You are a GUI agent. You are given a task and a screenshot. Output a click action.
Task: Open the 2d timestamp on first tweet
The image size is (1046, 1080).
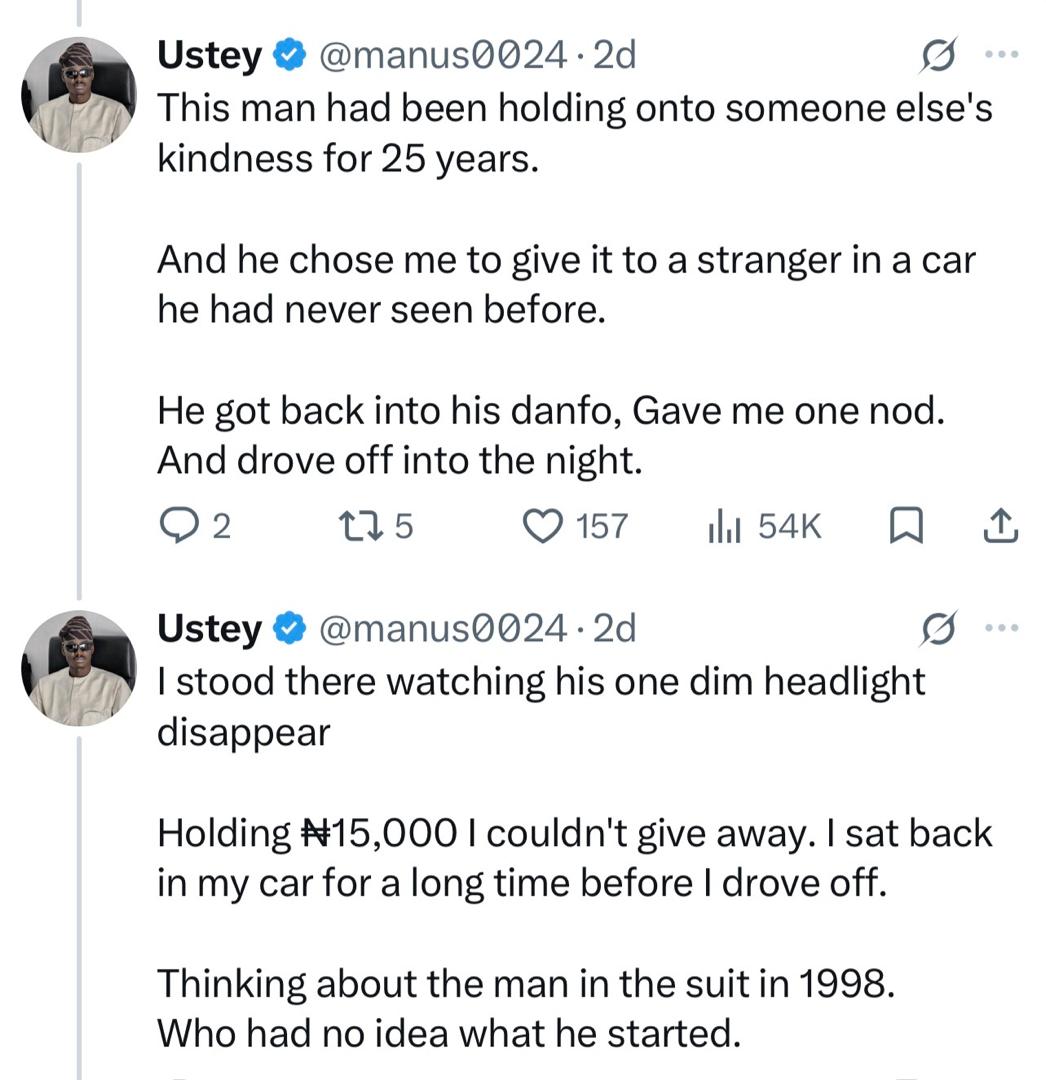[614, 55]
